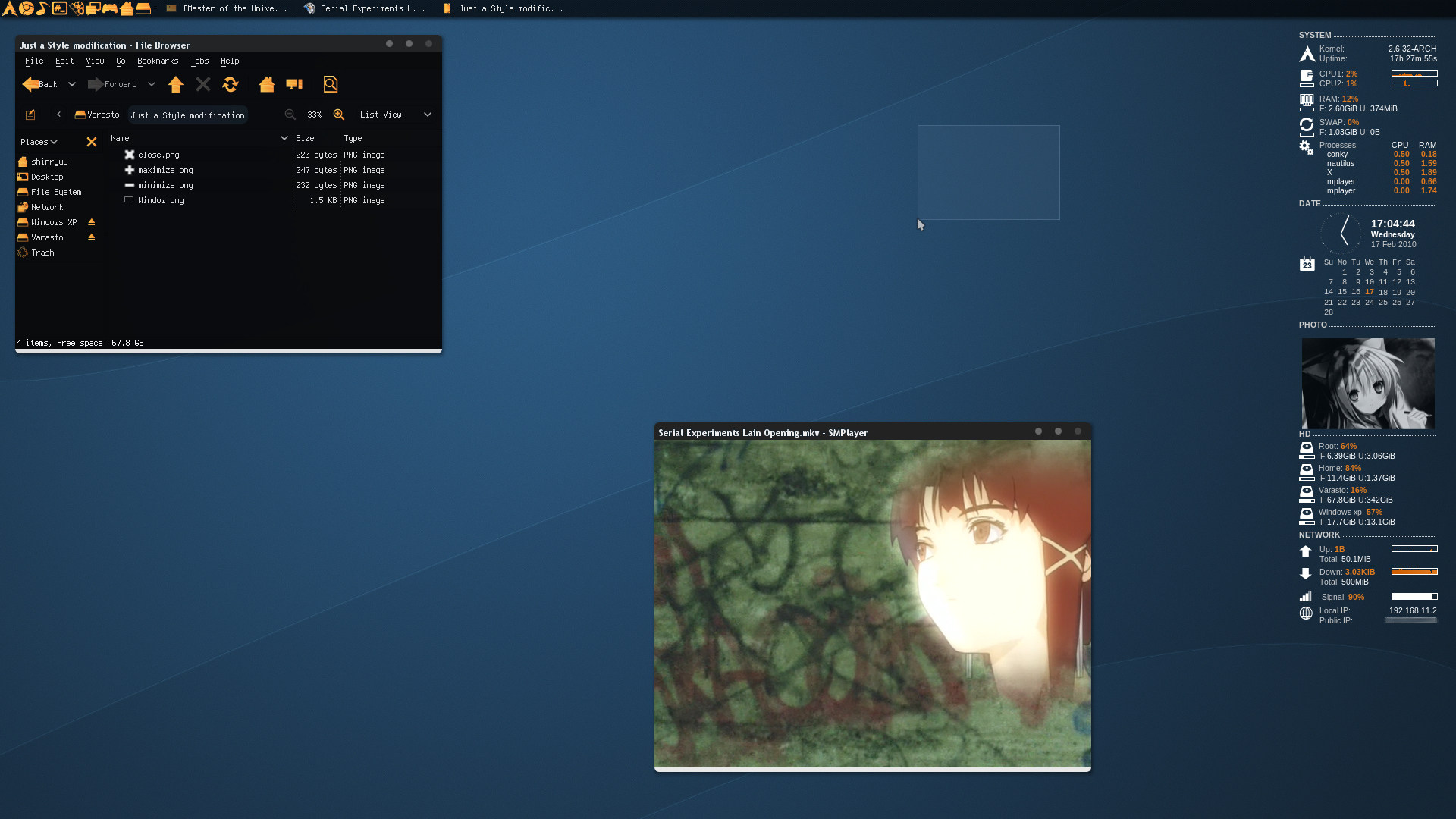Open the Arch Linux main menu icon
Screen dimensions: 1456x819
tap(9, 8)
